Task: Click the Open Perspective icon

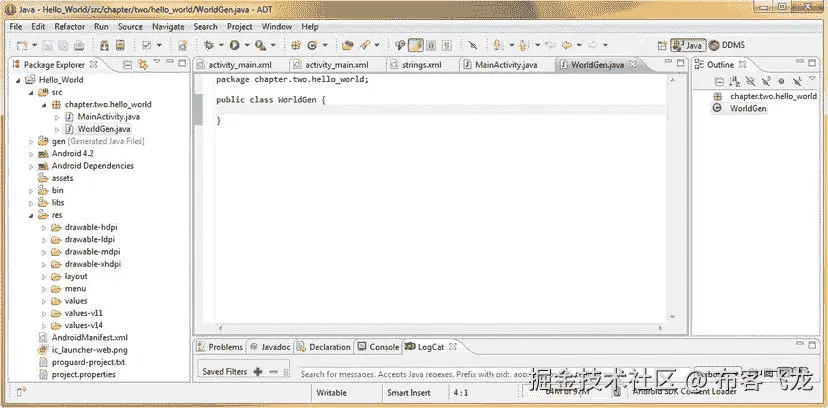Action: pyautogui.click(x=662, y=45)
